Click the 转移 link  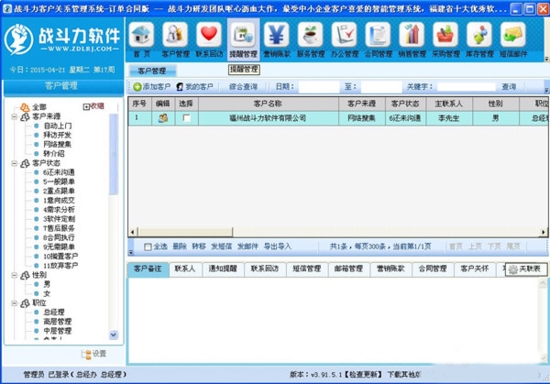coord(199,247)
